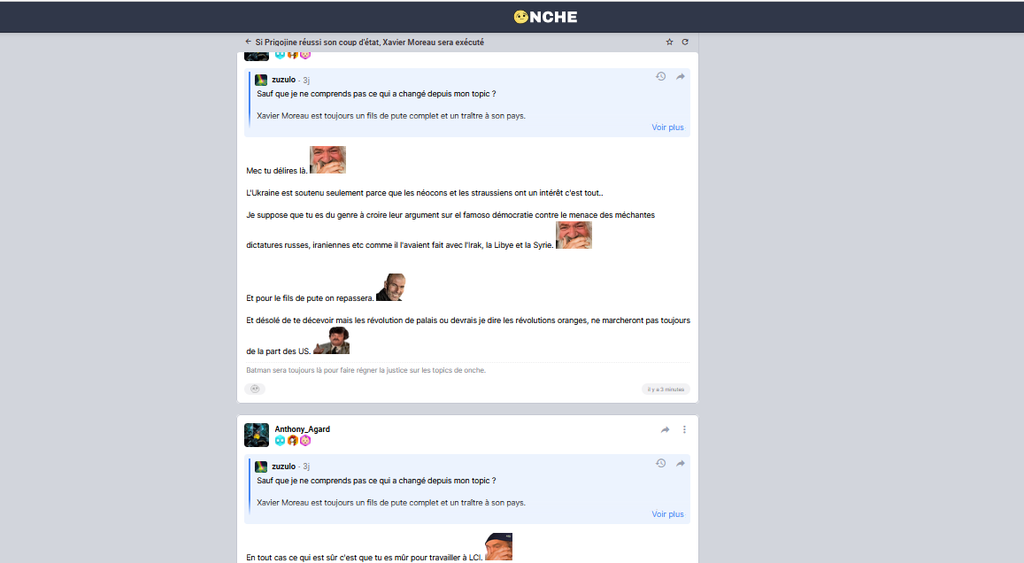Expand 'Voir plus' in quote above 'En tout cas'

(x=667, y=514)
